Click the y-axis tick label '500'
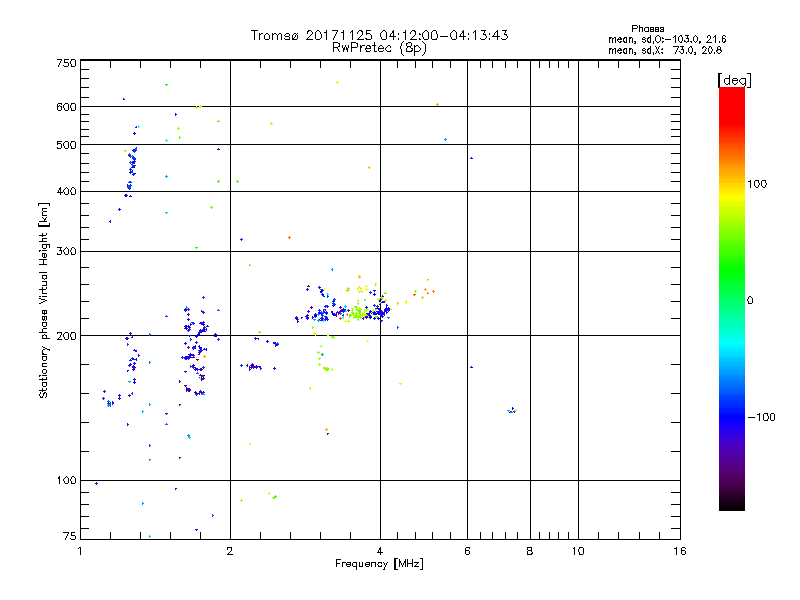This screenshot has width=800, height=600. [66, 145]
